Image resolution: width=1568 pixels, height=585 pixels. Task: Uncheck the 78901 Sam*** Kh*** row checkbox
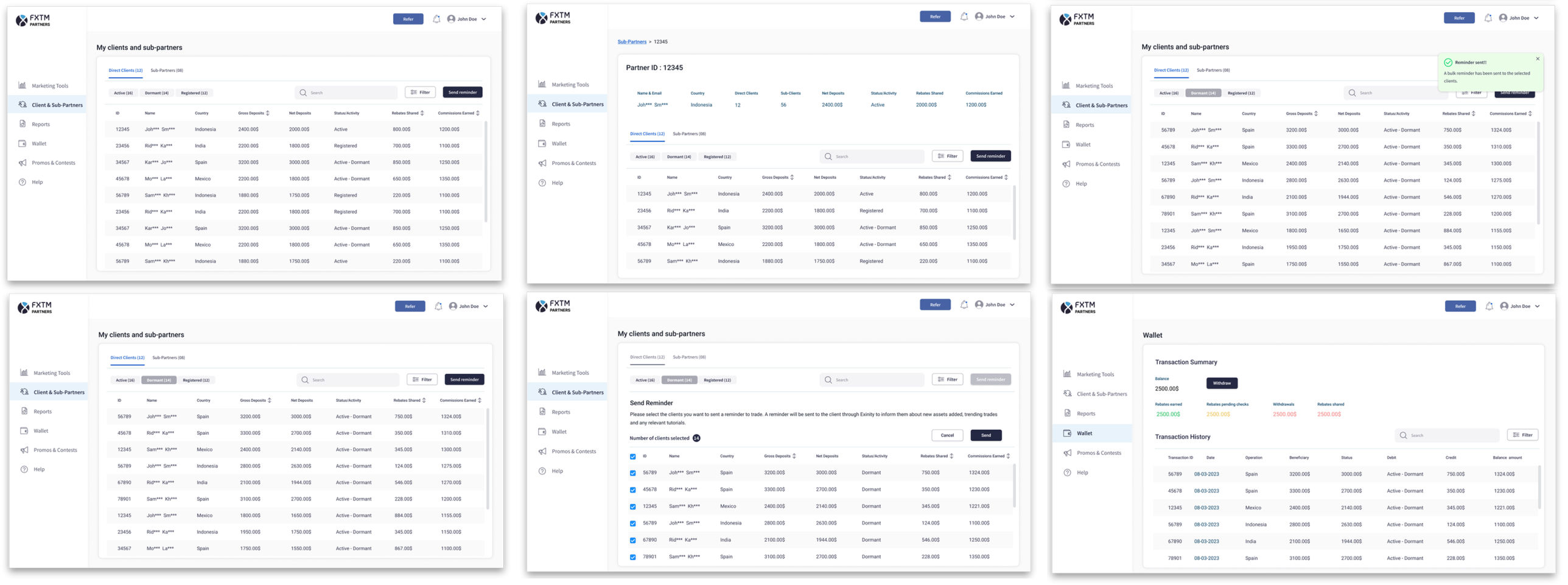point(633,556)
